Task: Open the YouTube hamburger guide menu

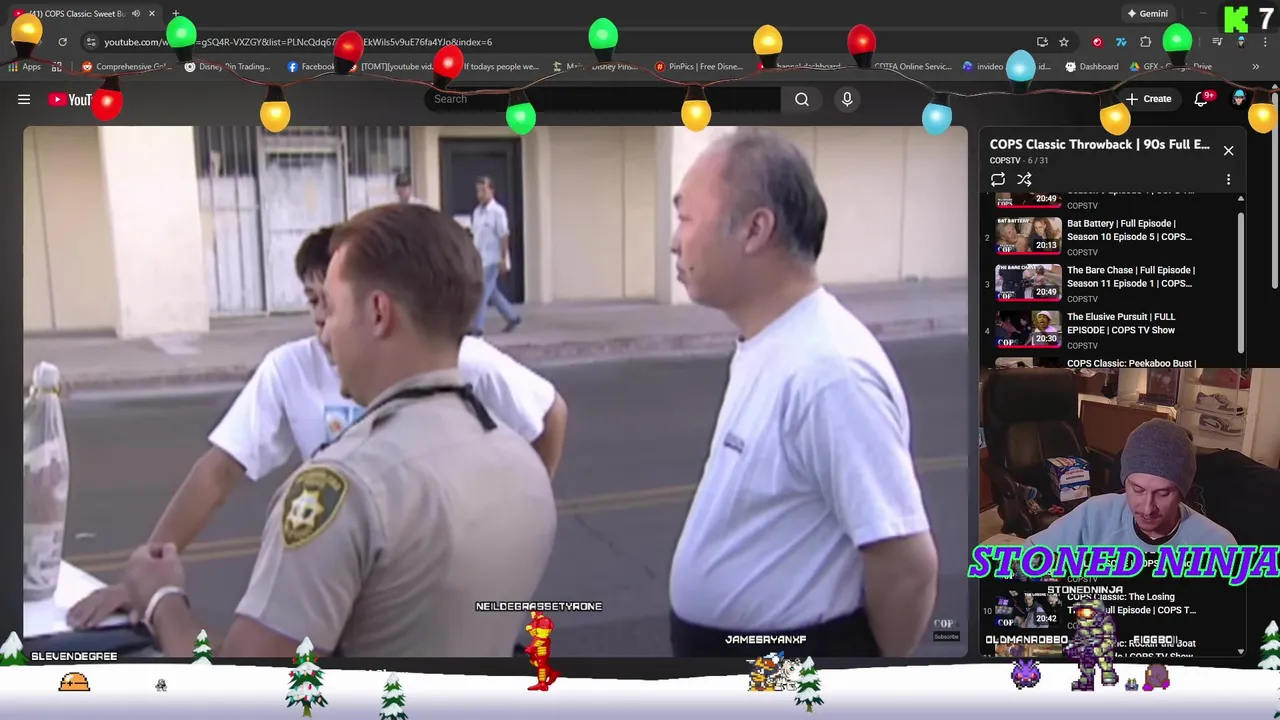Action: point(24,99)
